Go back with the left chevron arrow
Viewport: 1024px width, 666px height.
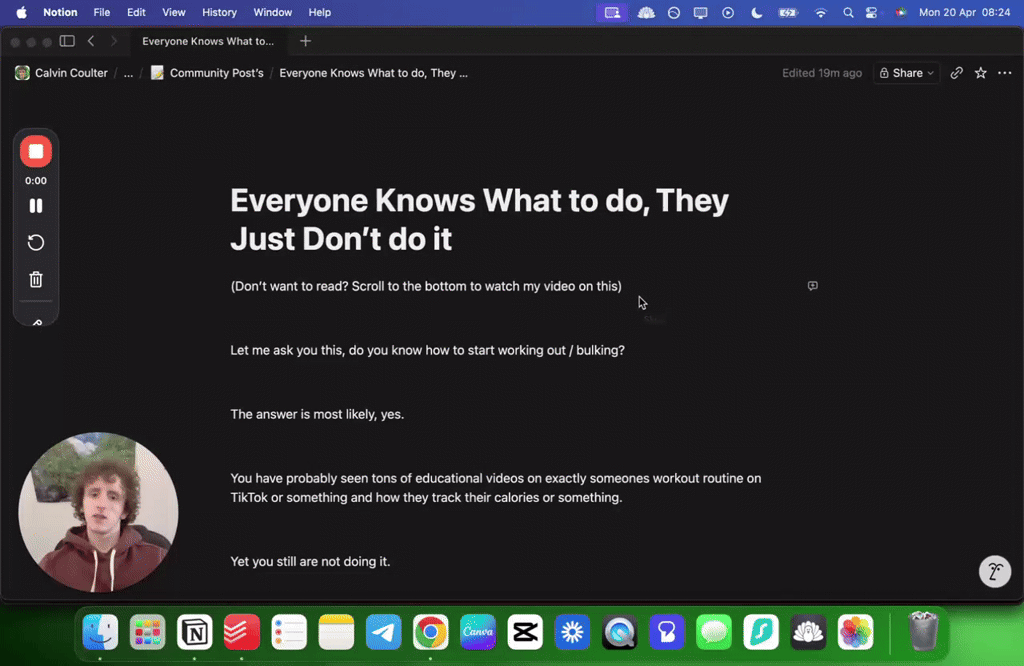[91, 41]
